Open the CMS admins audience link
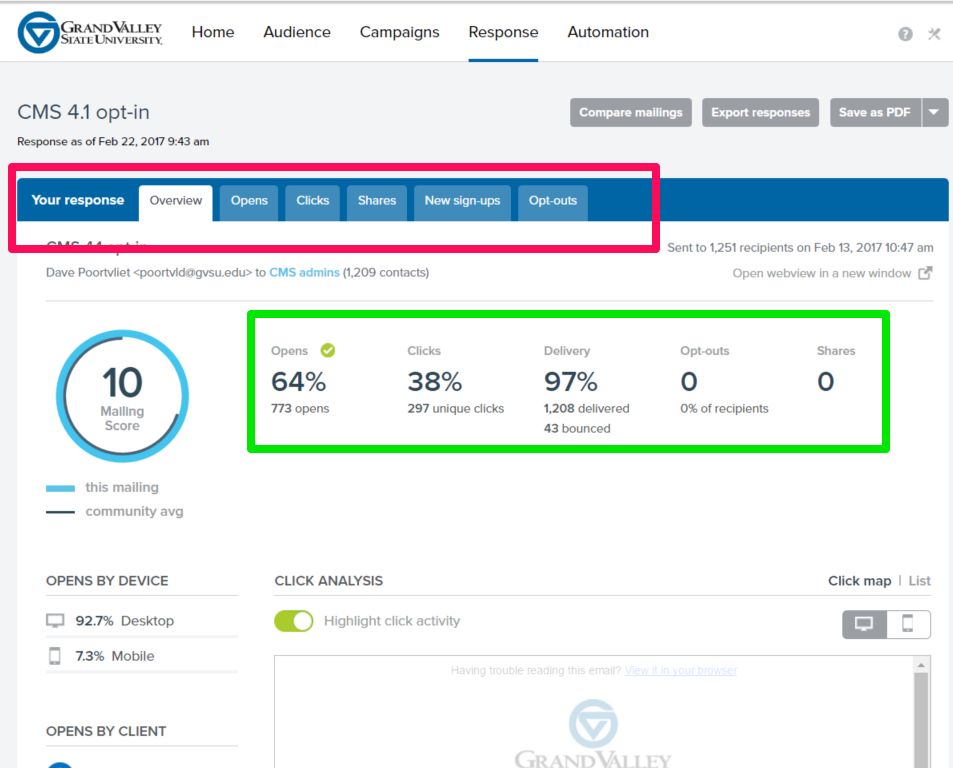The image size is (953, 768). tap(304, 272)
